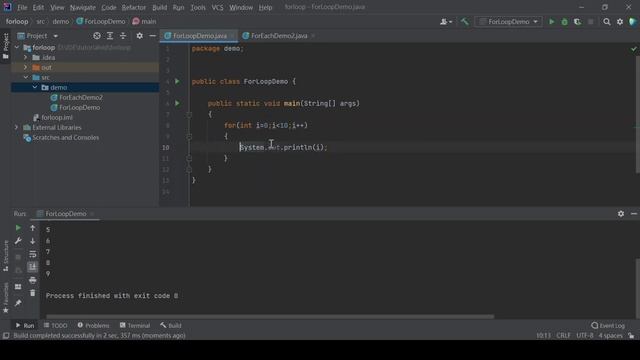
Task: Move up the stack trace arrow
Action: 33,228
